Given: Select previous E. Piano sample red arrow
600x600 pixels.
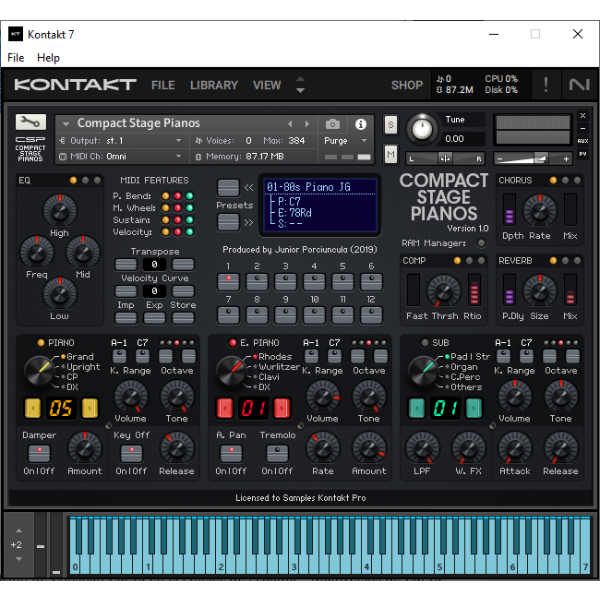Looking at the screenshot, I should (225, 408).
